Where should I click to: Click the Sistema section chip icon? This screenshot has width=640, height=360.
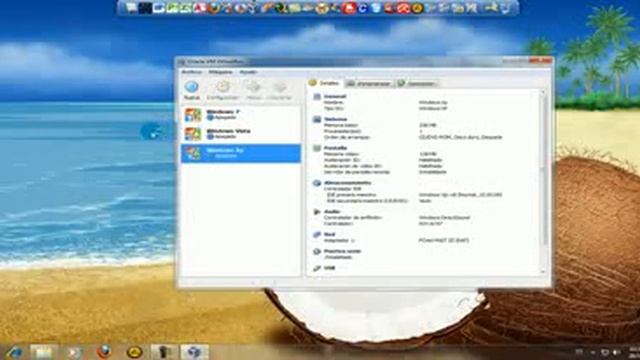tap(317, 120)
